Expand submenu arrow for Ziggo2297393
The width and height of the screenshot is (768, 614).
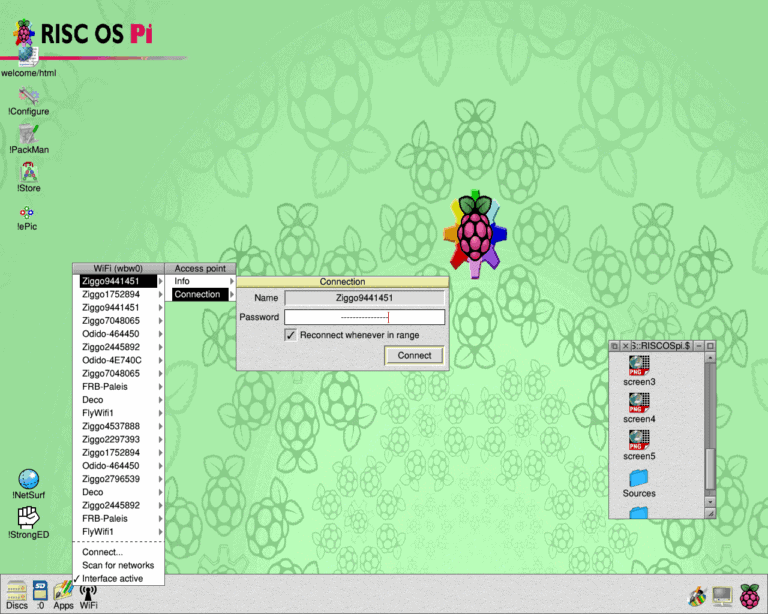160,440
